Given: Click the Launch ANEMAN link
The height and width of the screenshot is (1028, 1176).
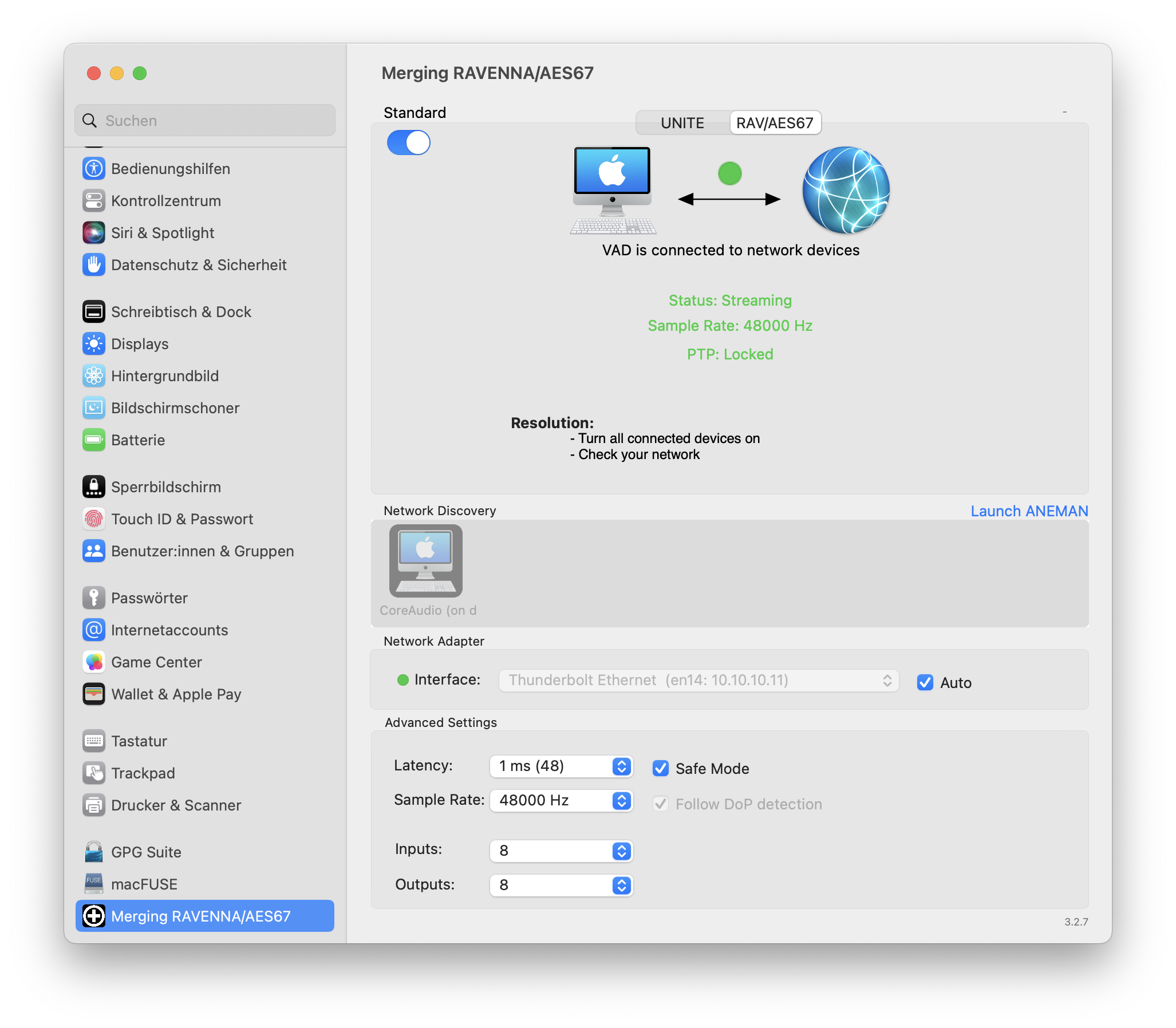Looking at the screenshot, I should pos(1028,511).
